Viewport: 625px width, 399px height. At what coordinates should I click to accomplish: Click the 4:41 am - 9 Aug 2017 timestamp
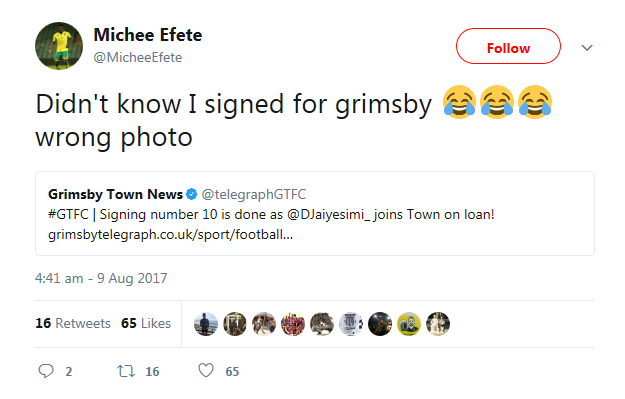coord(101,278)
